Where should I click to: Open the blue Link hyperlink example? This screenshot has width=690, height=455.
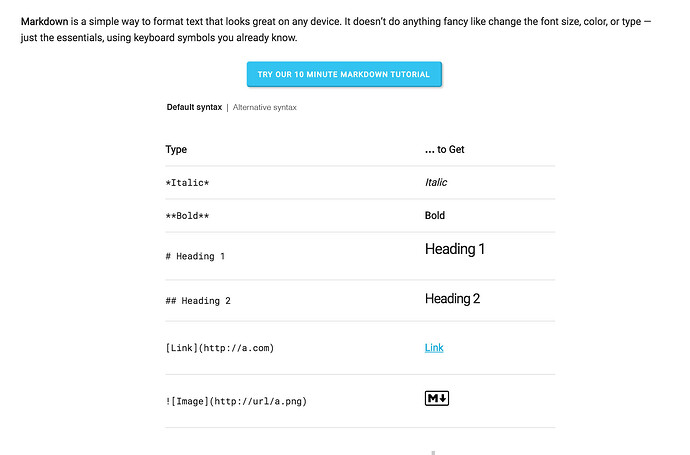[434, 348]
